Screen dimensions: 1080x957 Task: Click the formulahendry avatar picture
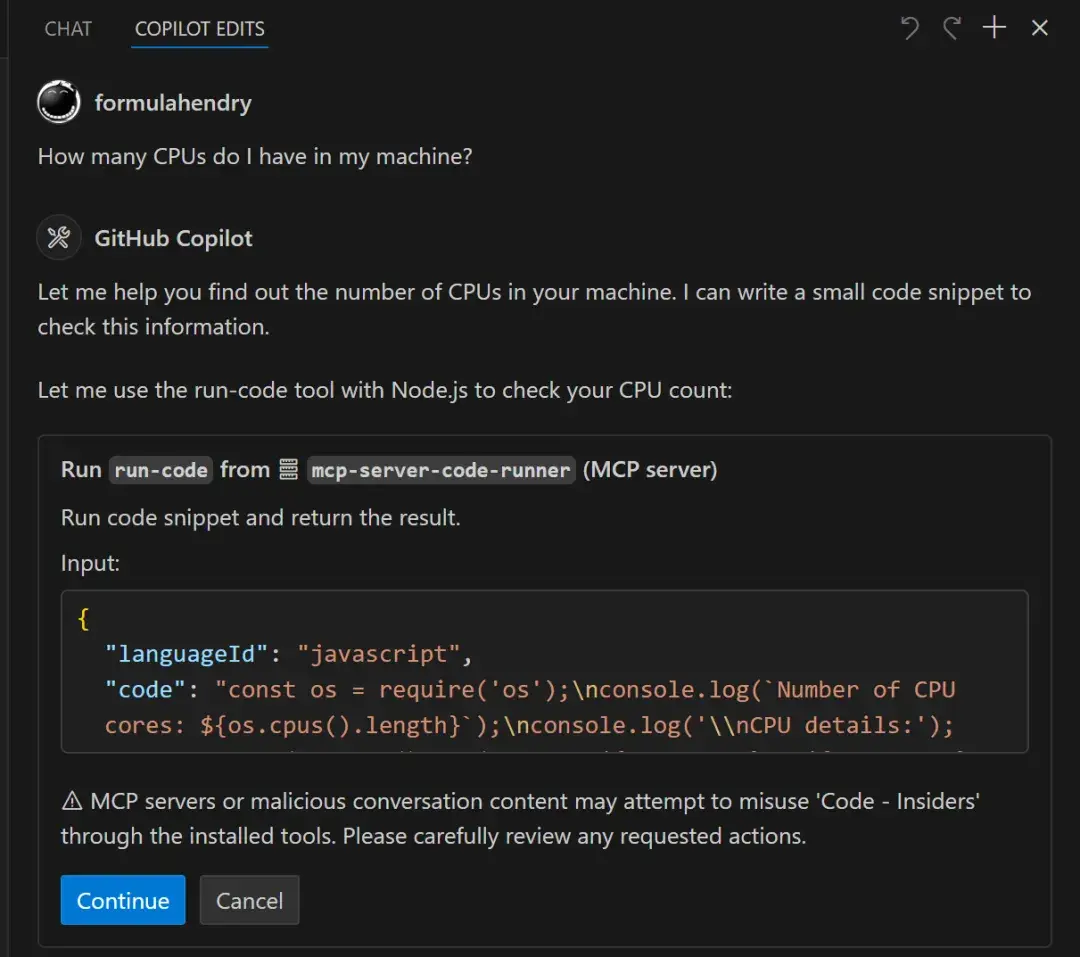click(59, 103)
